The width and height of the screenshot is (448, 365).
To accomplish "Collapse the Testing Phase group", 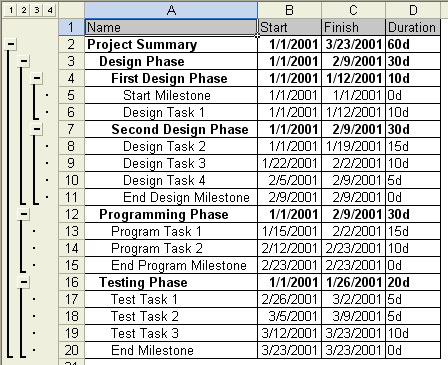I will [24, 282].
